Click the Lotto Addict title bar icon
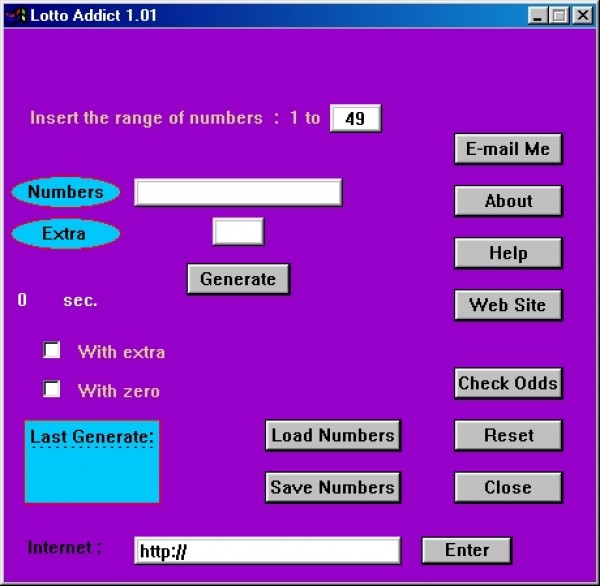The height and width of the screenshot is (586, 600). coord(16,15)
